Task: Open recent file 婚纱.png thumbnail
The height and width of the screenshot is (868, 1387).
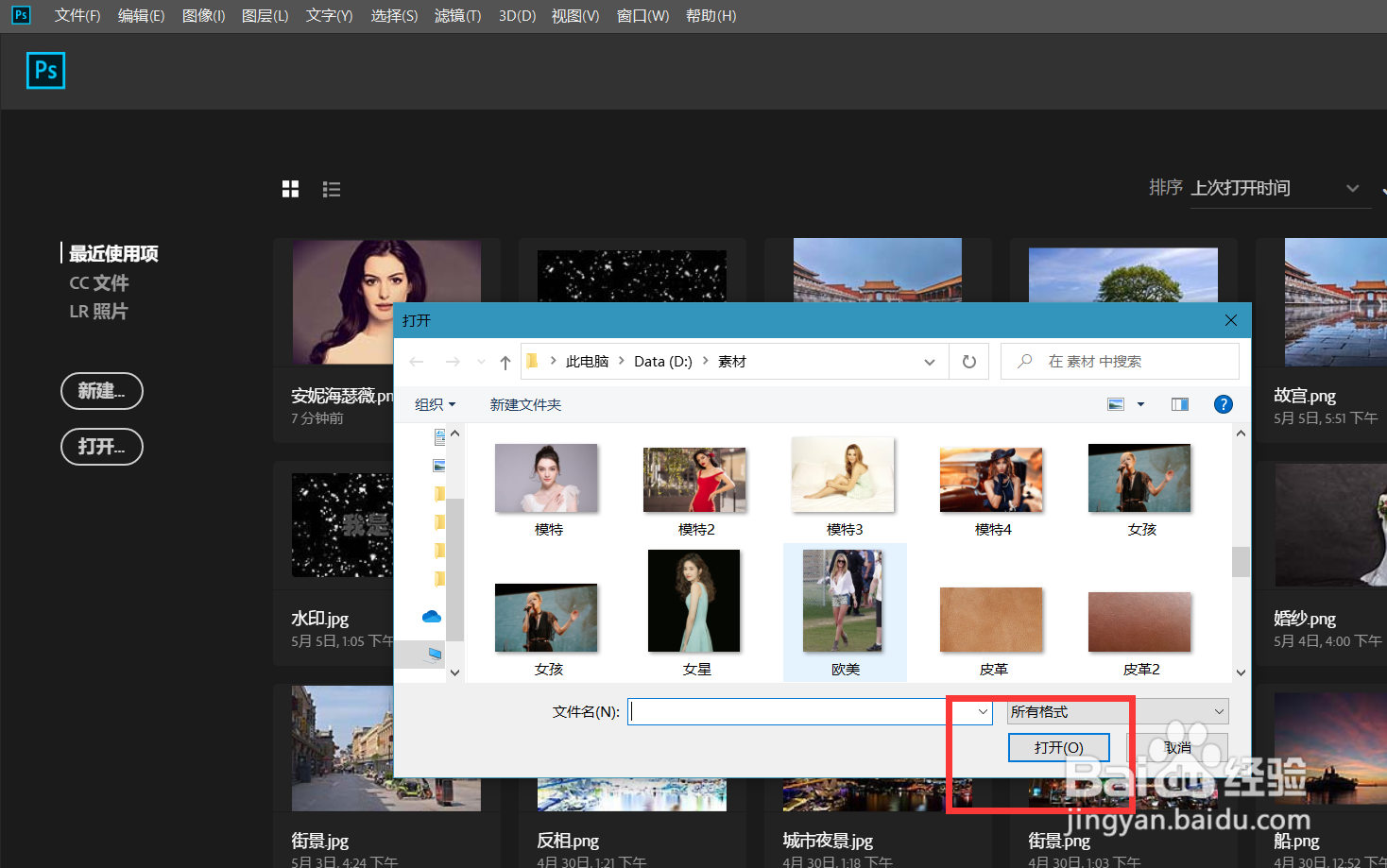Action: (1331, 524)
